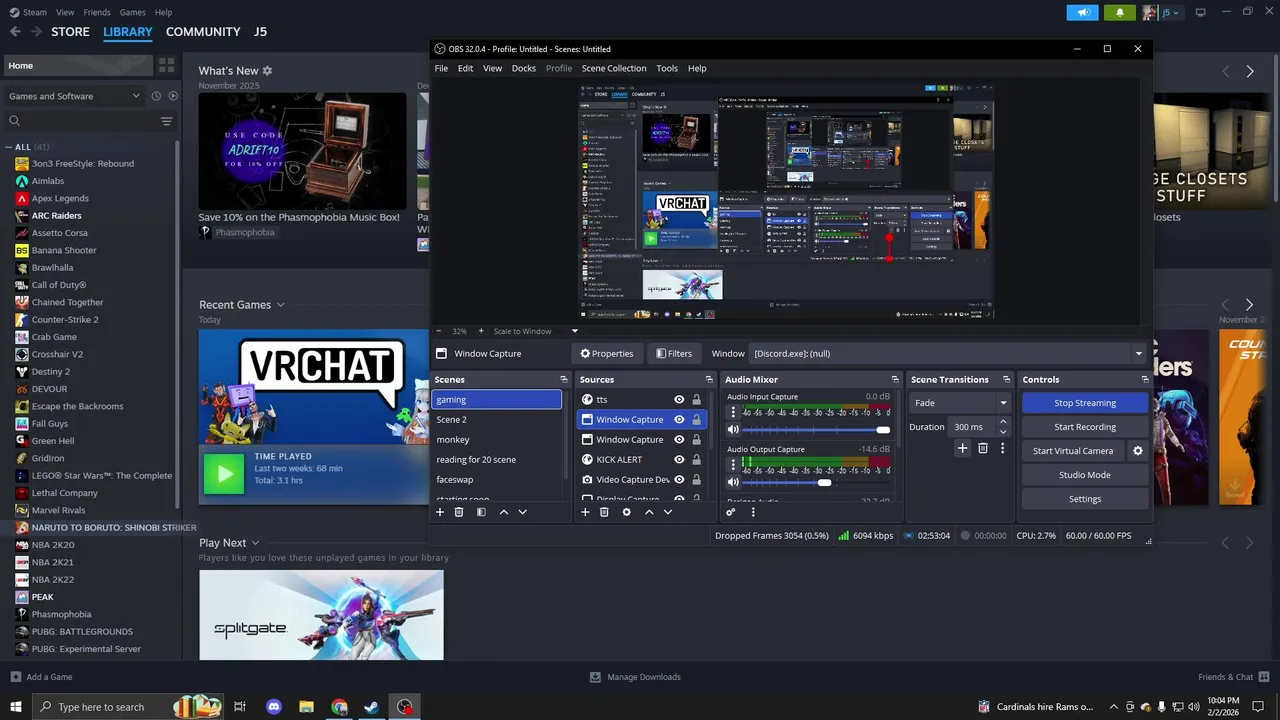Image resolution: width=1280 pixels, height=720 pixels.
Task: Open virtual camera settings gear
Action: (x=1137, y=451)
